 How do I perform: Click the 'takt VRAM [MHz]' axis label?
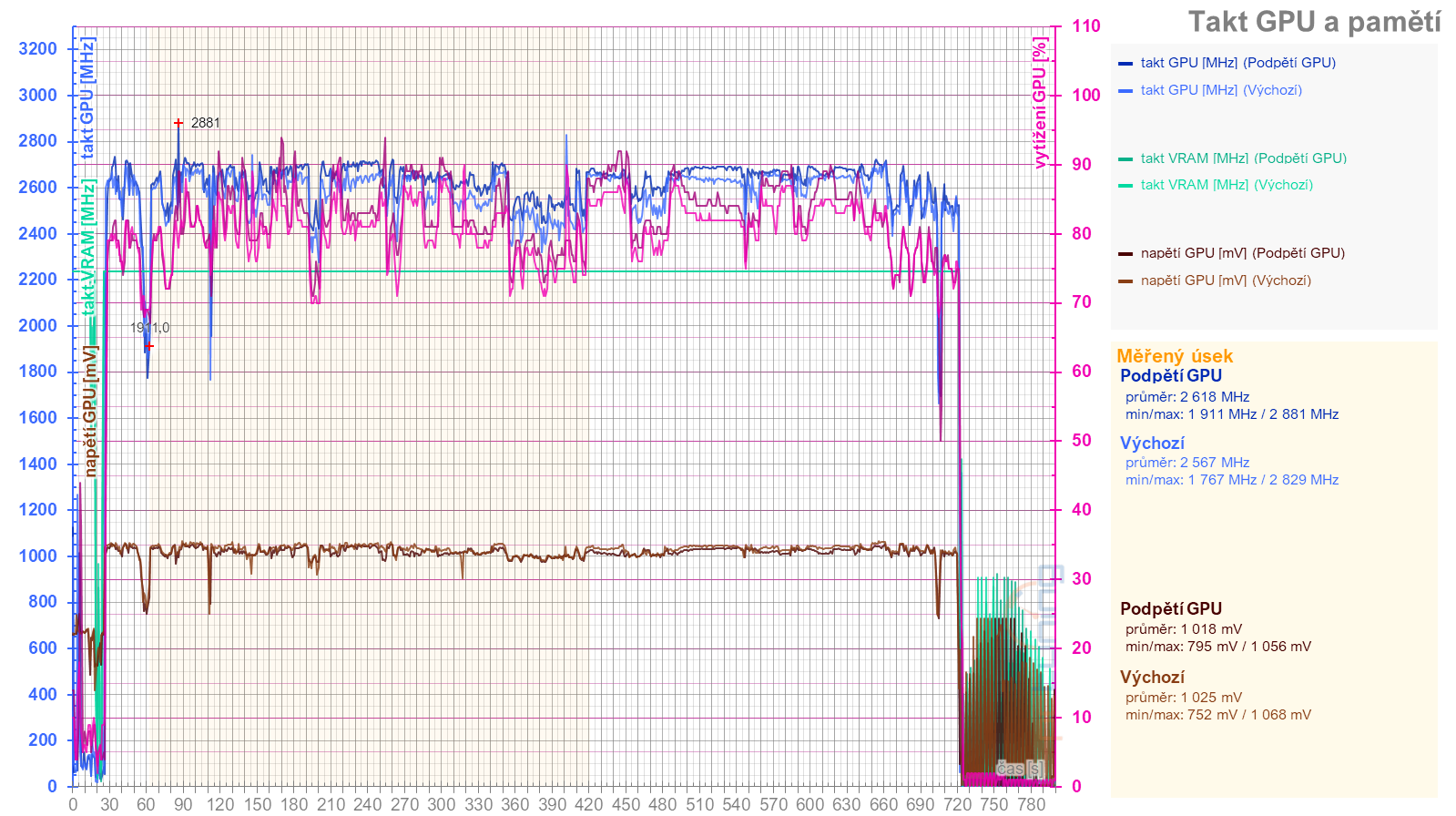[87, 247]
